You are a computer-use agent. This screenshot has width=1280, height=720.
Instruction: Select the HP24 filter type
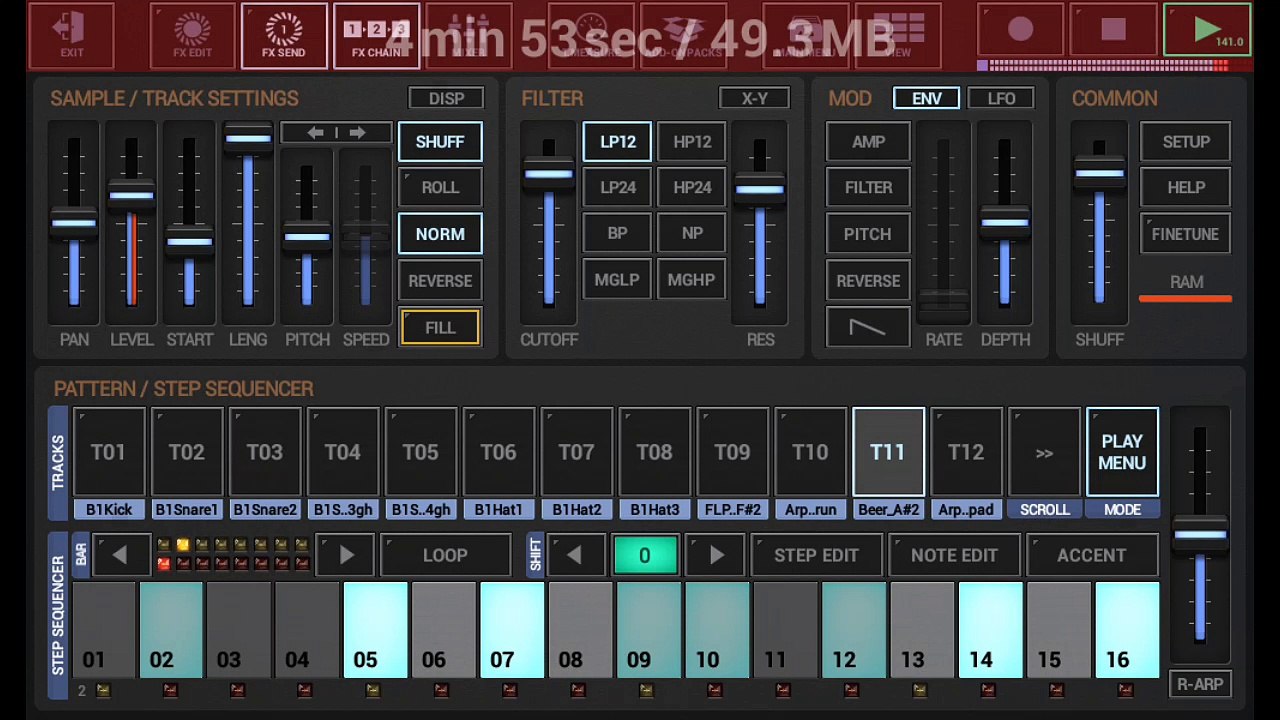point(692,188)
